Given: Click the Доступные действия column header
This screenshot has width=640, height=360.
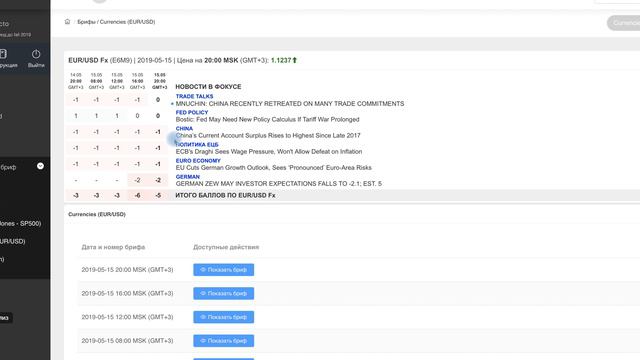Looking at the screenshot, I should point(226,247).
